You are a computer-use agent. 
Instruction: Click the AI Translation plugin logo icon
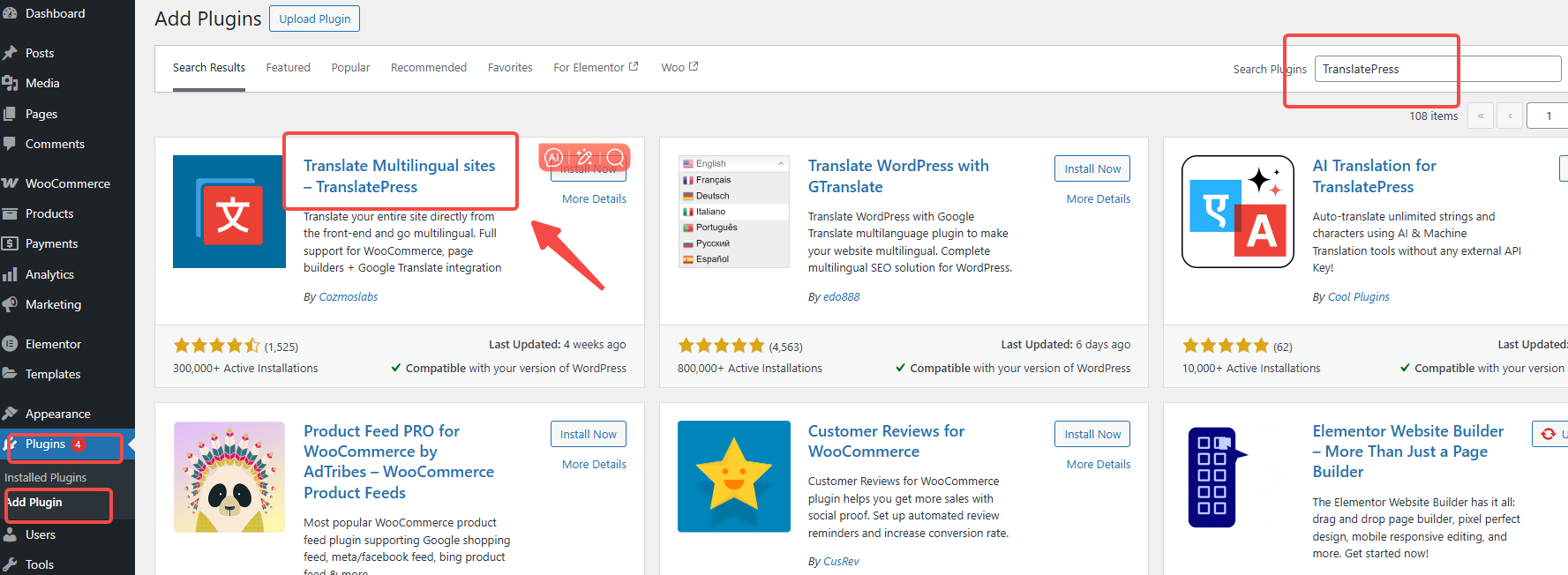(x=1237, y=212)
